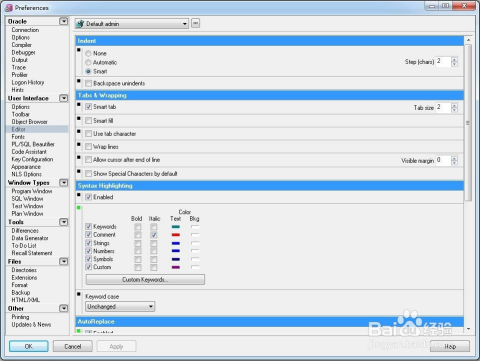The image size is (480, 361).
Task: Open the Default admin preference set dropdown
Action: 132,24
